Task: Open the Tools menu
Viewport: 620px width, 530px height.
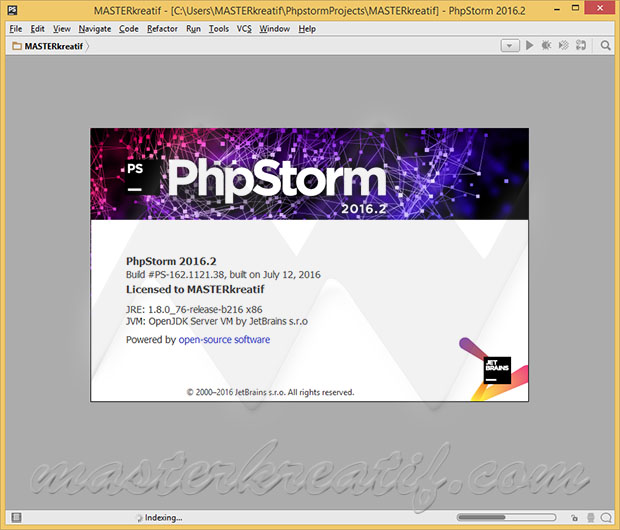Action: point(219,28)
